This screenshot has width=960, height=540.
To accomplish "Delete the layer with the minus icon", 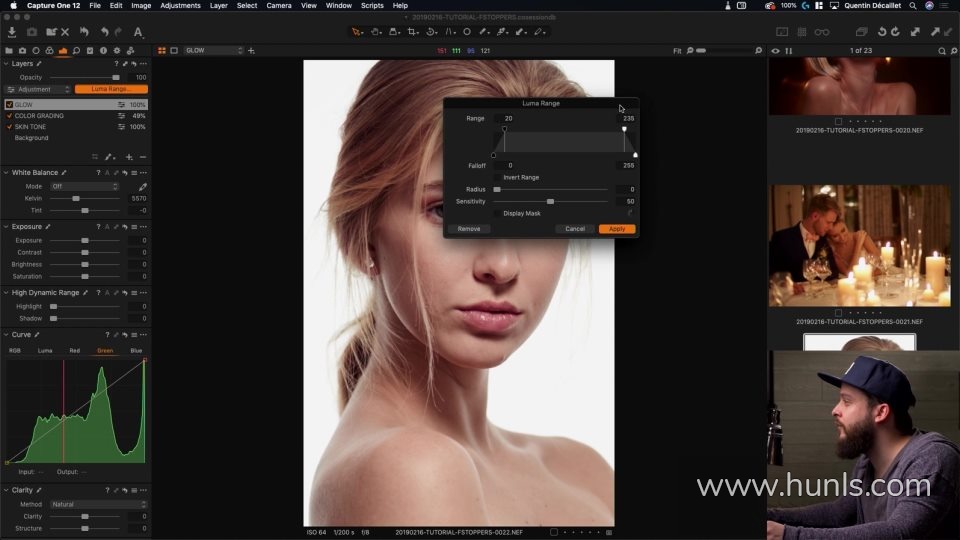I will coord(143,157).
